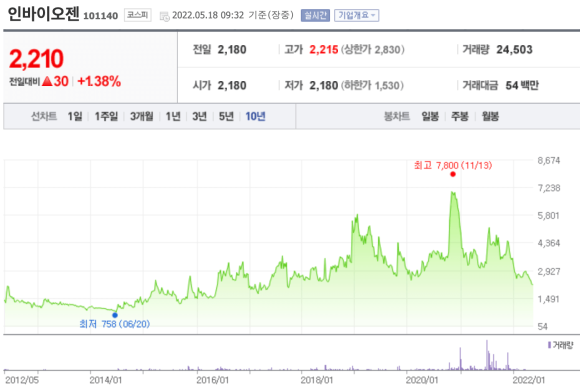The width and height of the screenshot is (580, 390).
Task: Click the red up-triangle price change icon
Action: click(x=47, y=81)
